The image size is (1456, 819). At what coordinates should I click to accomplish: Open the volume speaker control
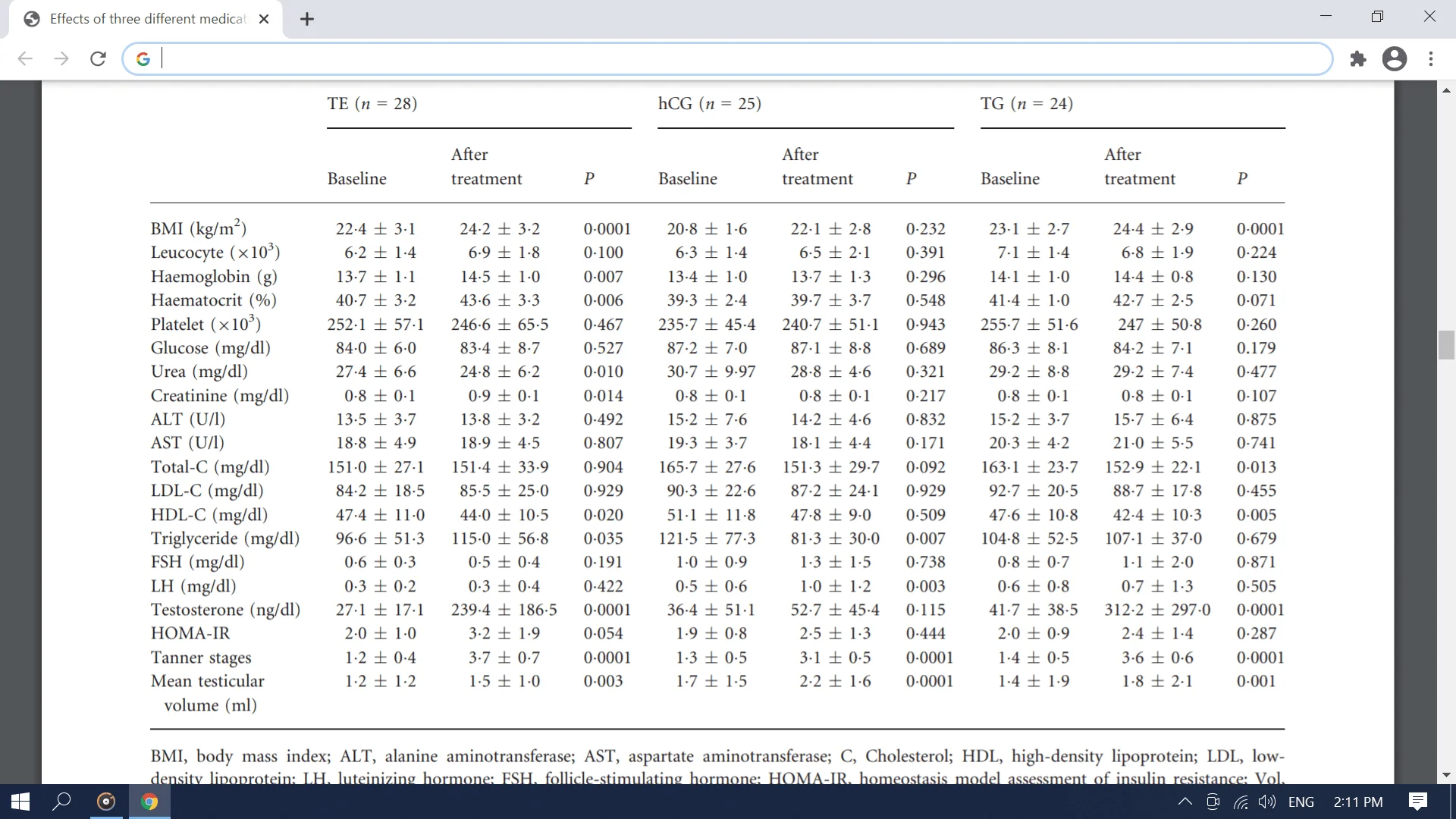click(1266, 802)
